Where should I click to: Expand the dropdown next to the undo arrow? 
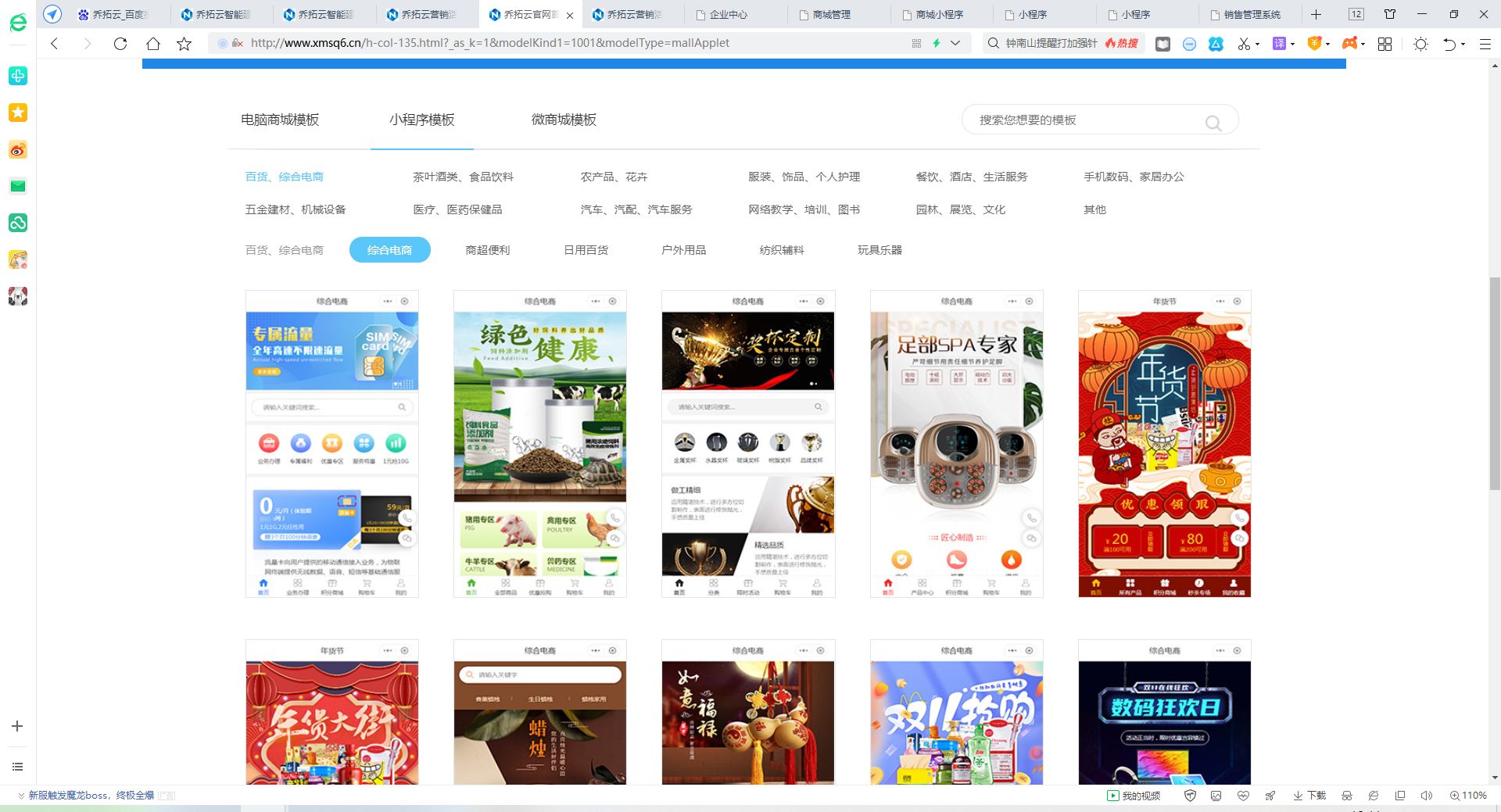(x=1463, y=45)
